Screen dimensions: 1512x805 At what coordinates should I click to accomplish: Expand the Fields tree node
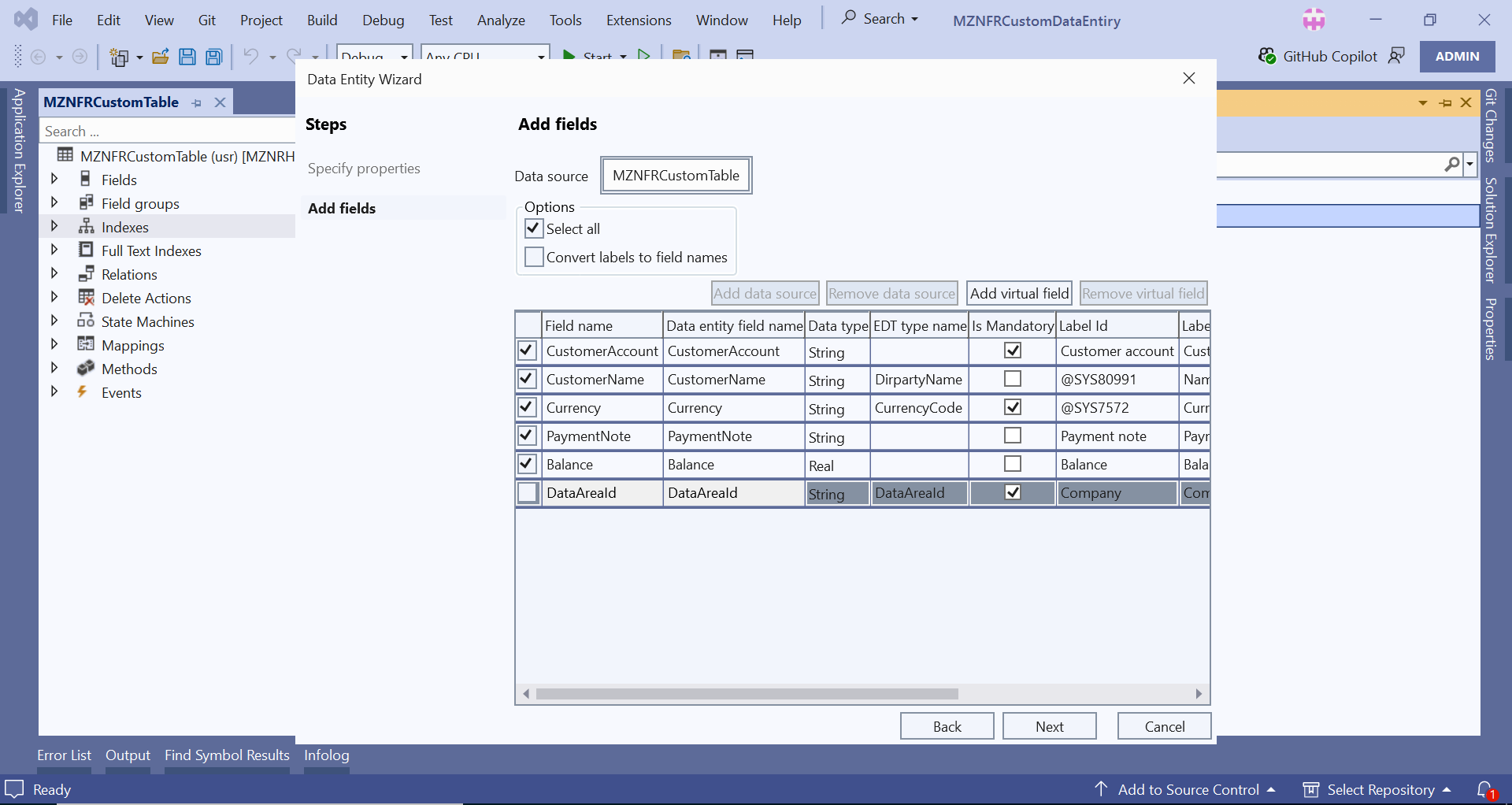pyautogui.click(x=54, y=179)
